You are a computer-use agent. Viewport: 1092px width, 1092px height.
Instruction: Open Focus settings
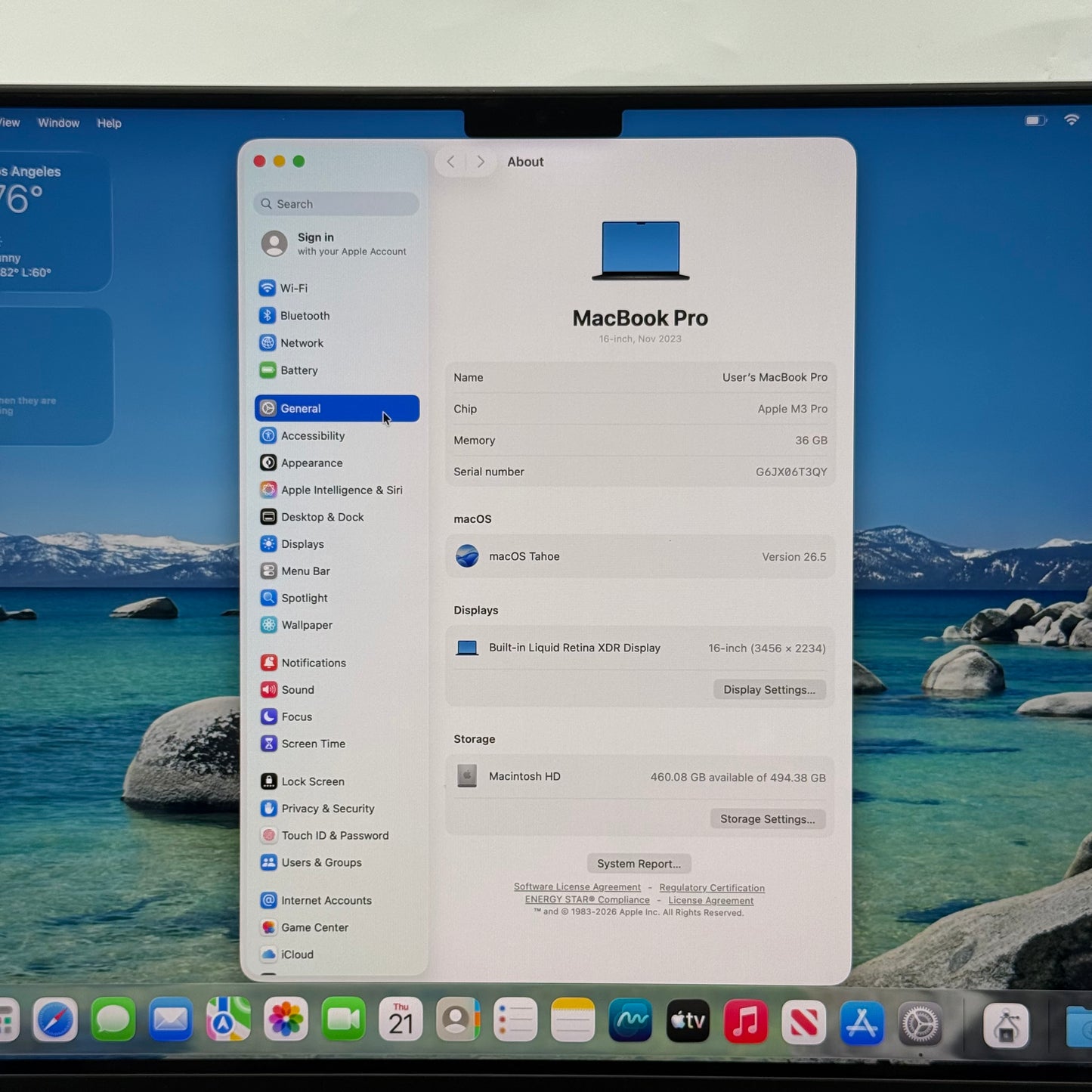coord(336,716)
